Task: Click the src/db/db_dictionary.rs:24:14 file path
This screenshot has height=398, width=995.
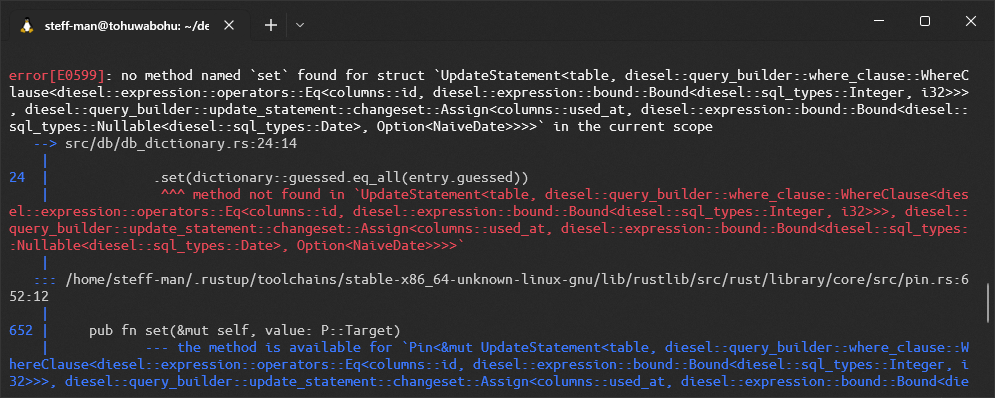Action: (x=181, y=144)
